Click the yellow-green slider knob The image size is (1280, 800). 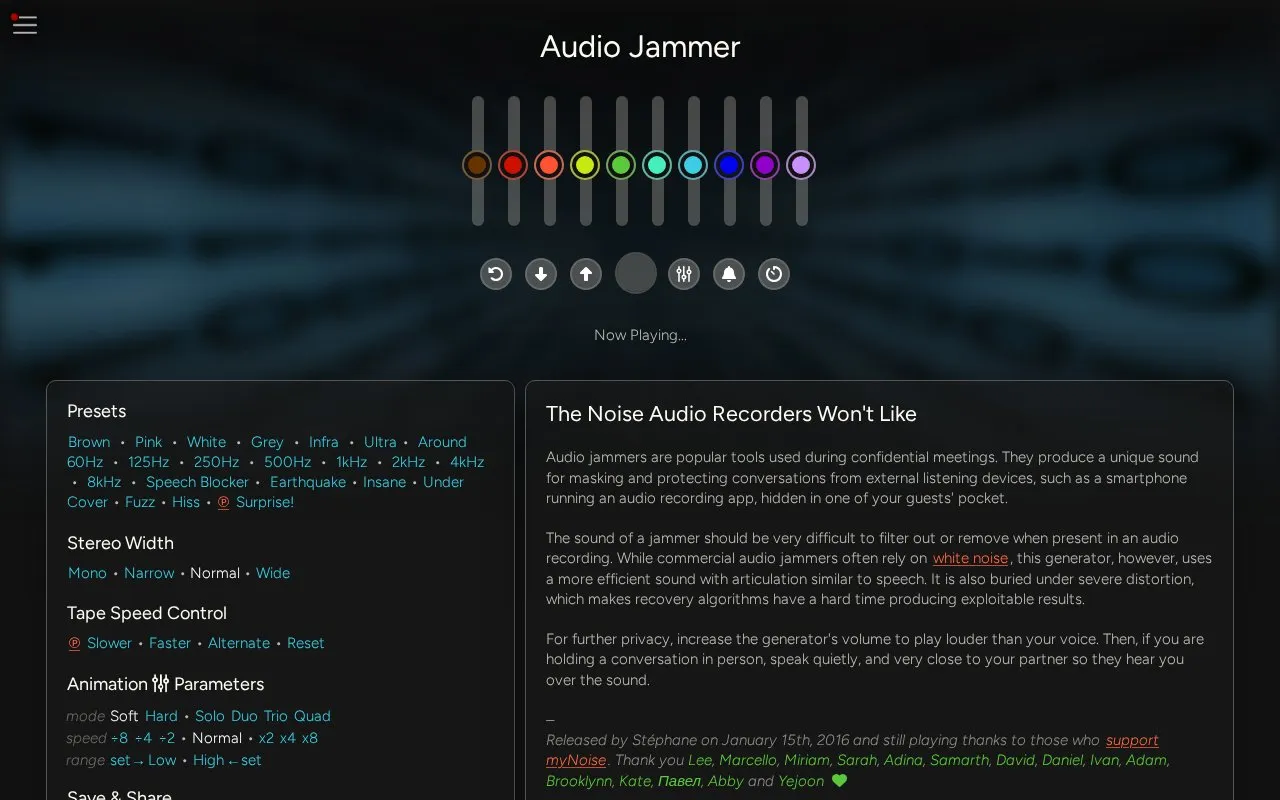coord(585,165)
